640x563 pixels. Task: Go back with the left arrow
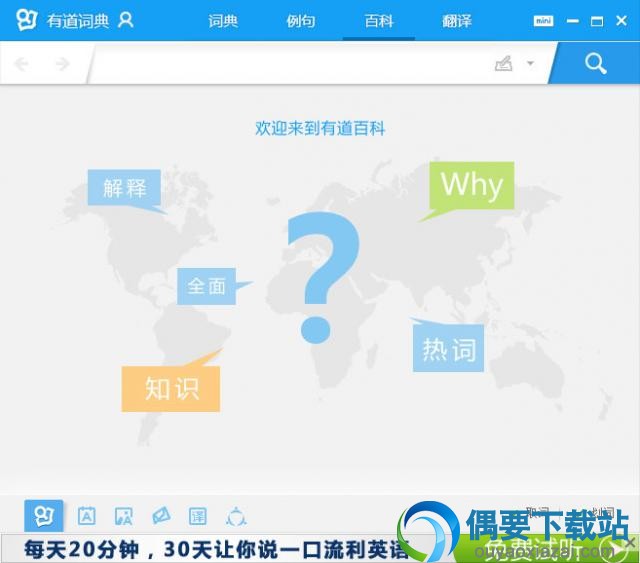(21, 64)
